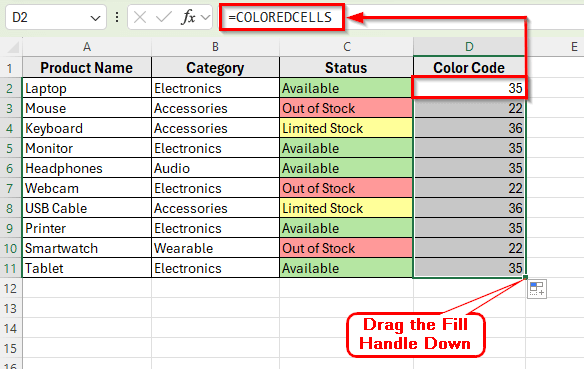Select Out of Stock cell in Smartwatch row
Viewport: 584px width, 369px height.
(x=346, y=248)
